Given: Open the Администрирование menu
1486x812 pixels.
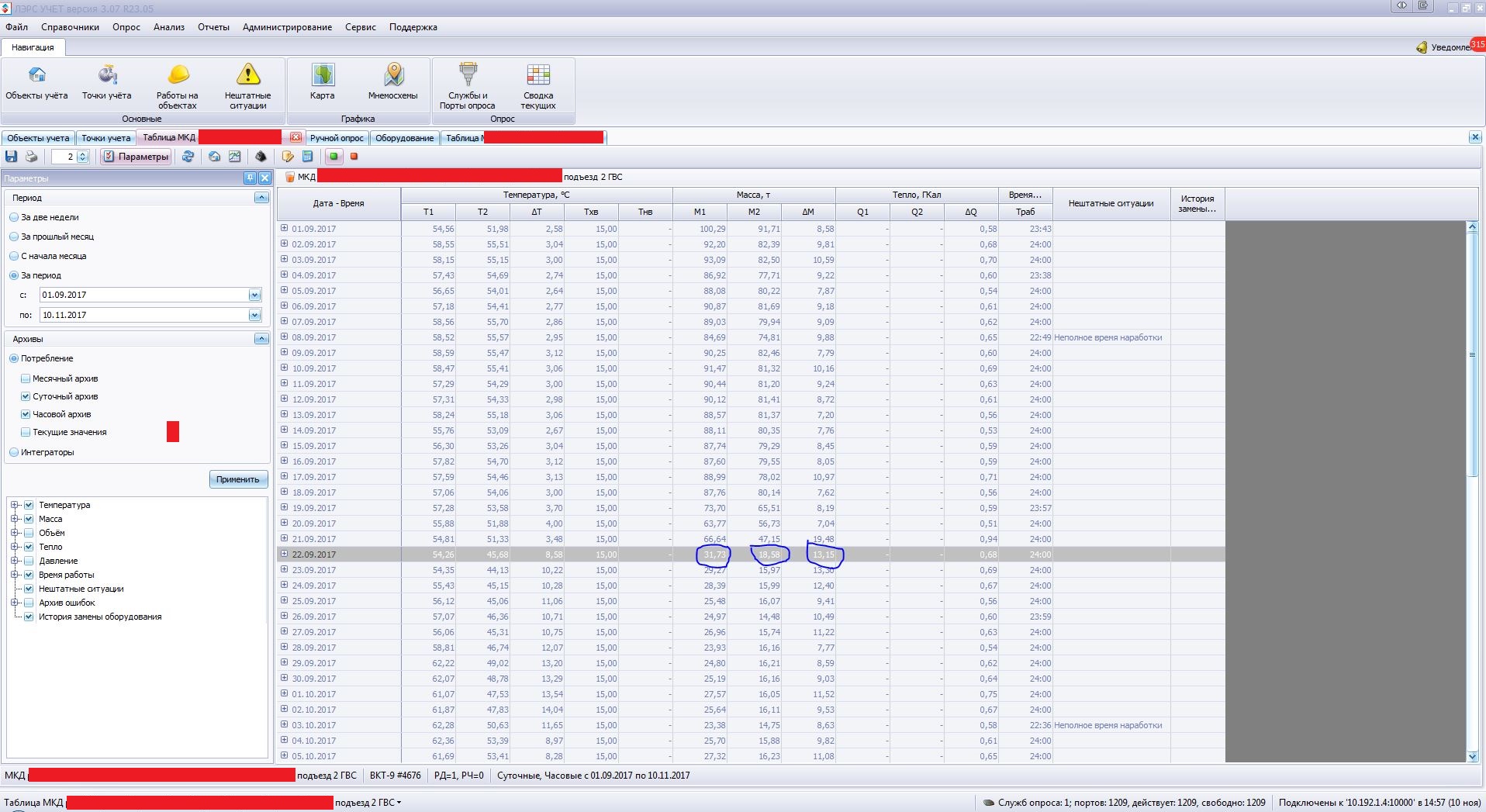Looking at the screenshot, I should click(x=287, y=27).
